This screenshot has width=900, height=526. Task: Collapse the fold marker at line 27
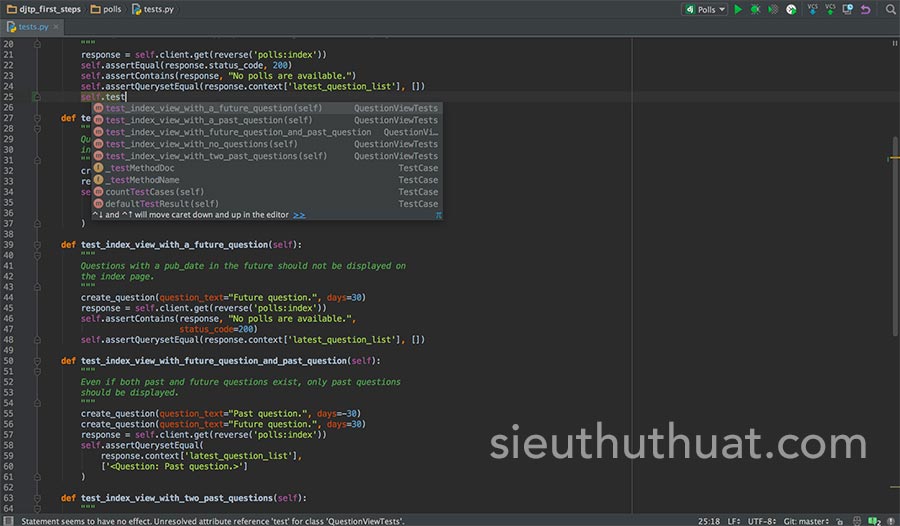coord(37,118)
